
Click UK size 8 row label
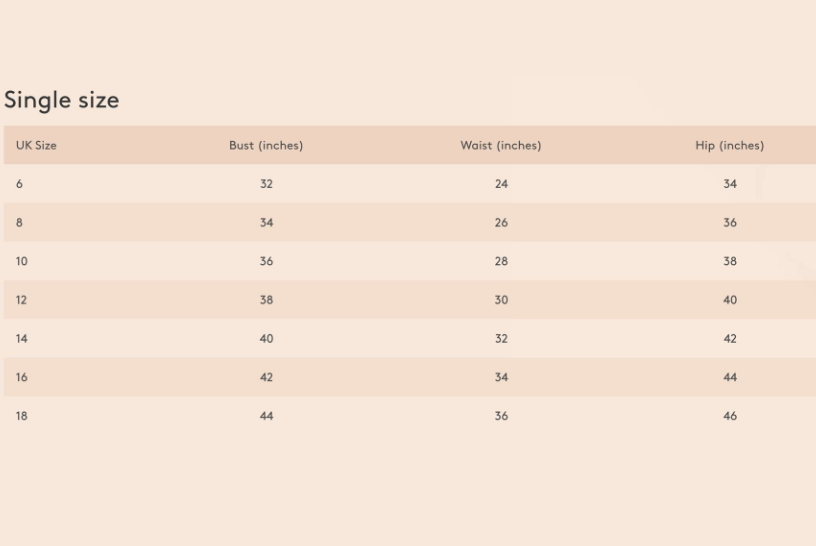pos(19,223)
